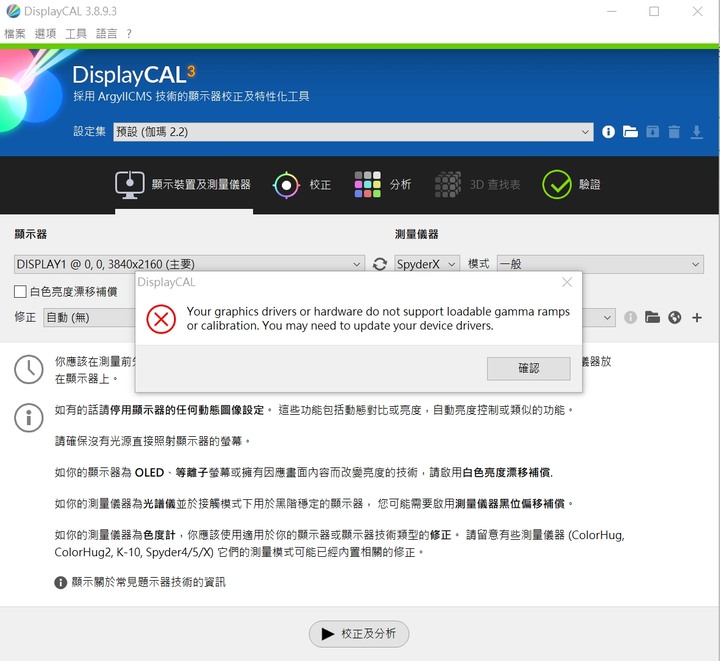This screenshot has height=661, width=720.
Task: Enable 白色亮度漂移補償 checkbox
Action: click(20, 291)
